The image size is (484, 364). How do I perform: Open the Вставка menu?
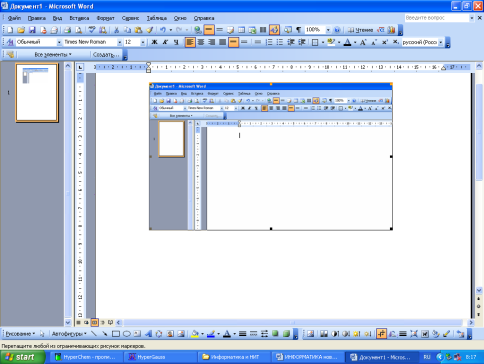click(79, 18)
